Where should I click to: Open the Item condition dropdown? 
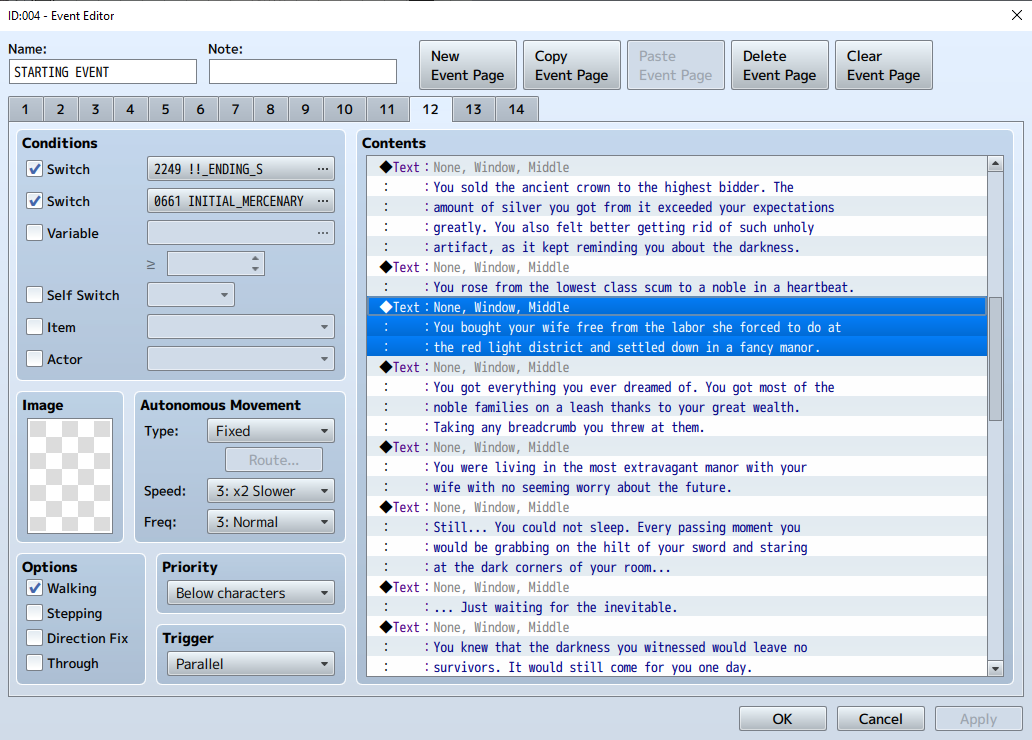pyautogui.click(x=241, y=327)
